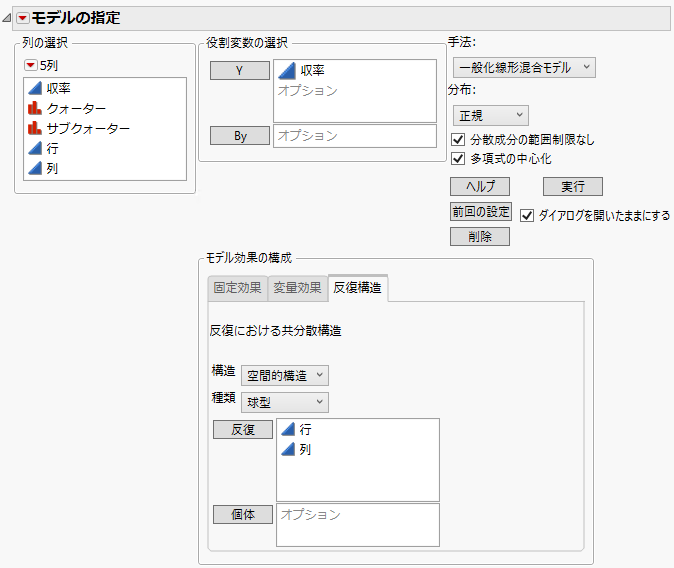Select the 行 column icon in column list
Viewport: 674px width, 568px height.
(34, 149)
